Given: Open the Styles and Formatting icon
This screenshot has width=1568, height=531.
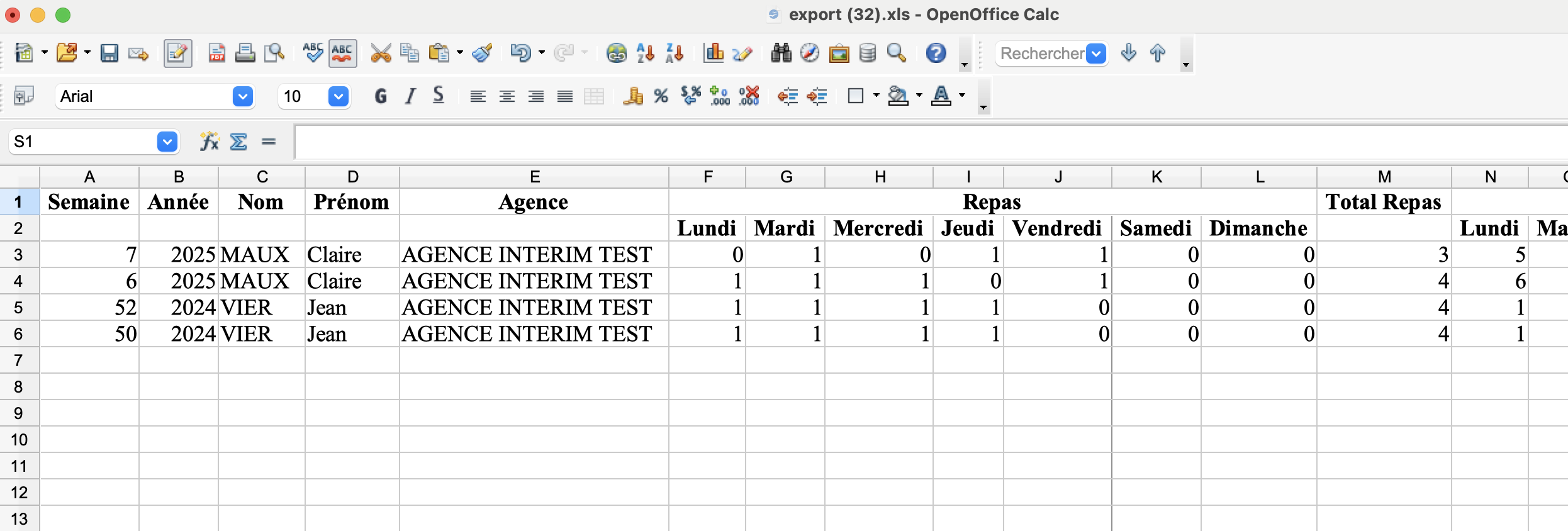Looking at the screenshot, I should point(24,96).
